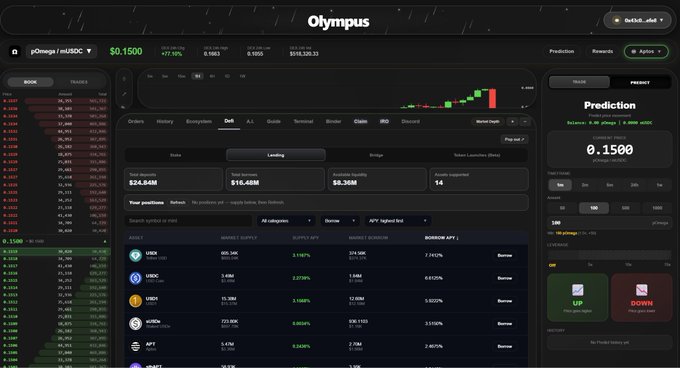Switch to the Bridge sub-tab
Image resolution: width=680 pixels, height=368 pixels.
coord(376,155)
